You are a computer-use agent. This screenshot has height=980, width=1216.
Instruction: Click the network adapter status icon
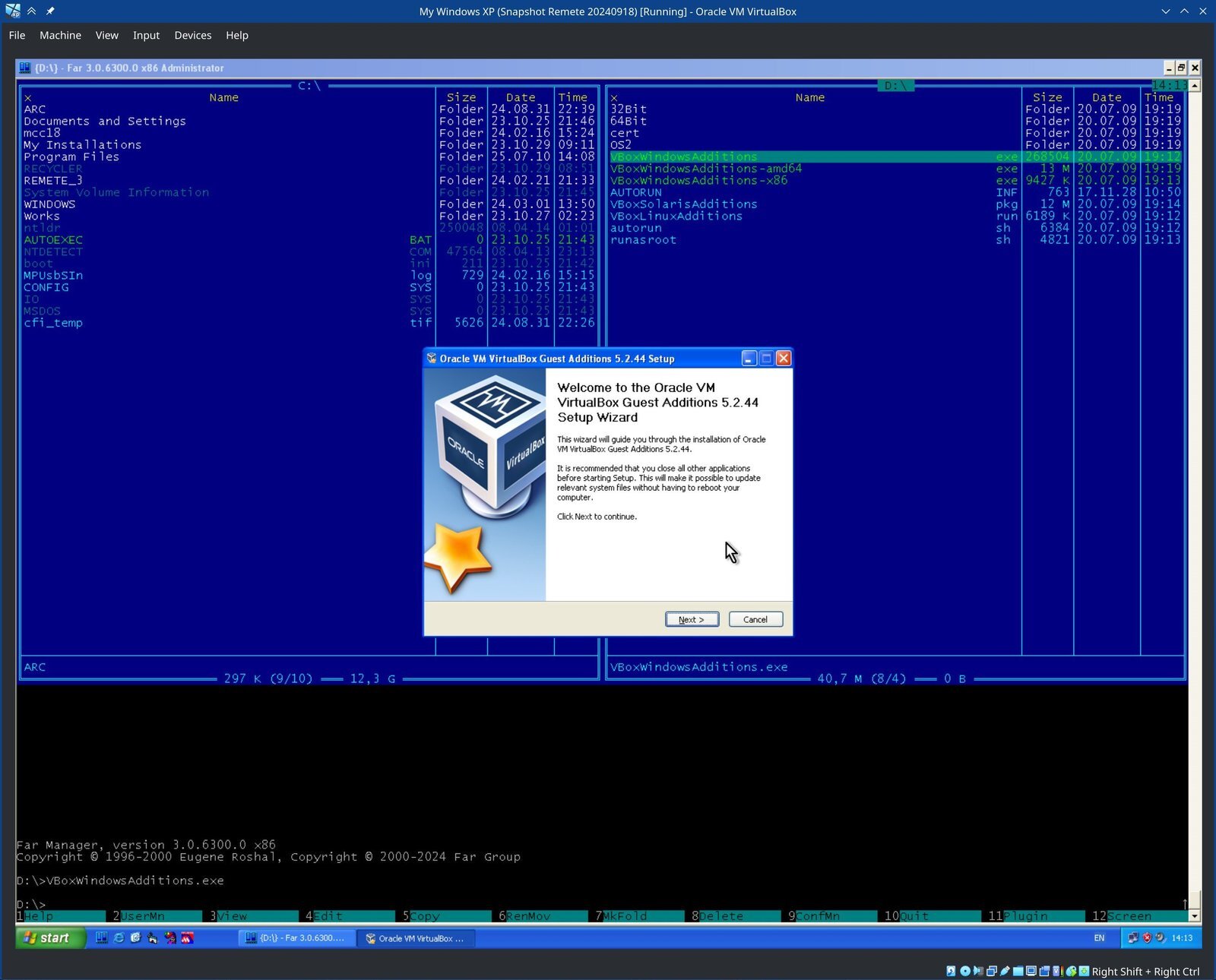coord(991,971)
